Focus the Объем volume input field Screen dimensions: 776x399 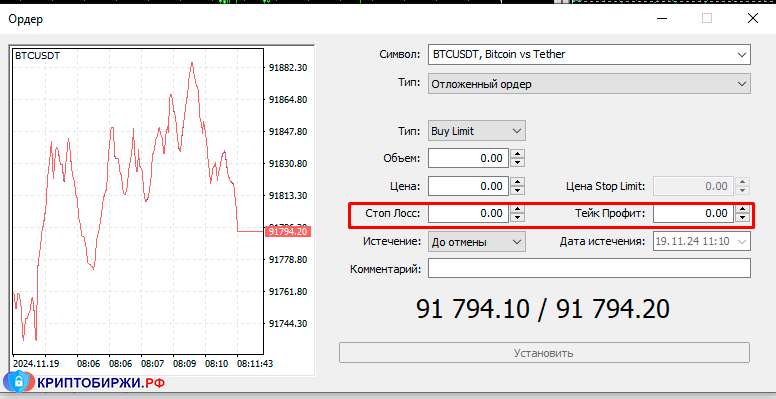[x=468, y=158]
